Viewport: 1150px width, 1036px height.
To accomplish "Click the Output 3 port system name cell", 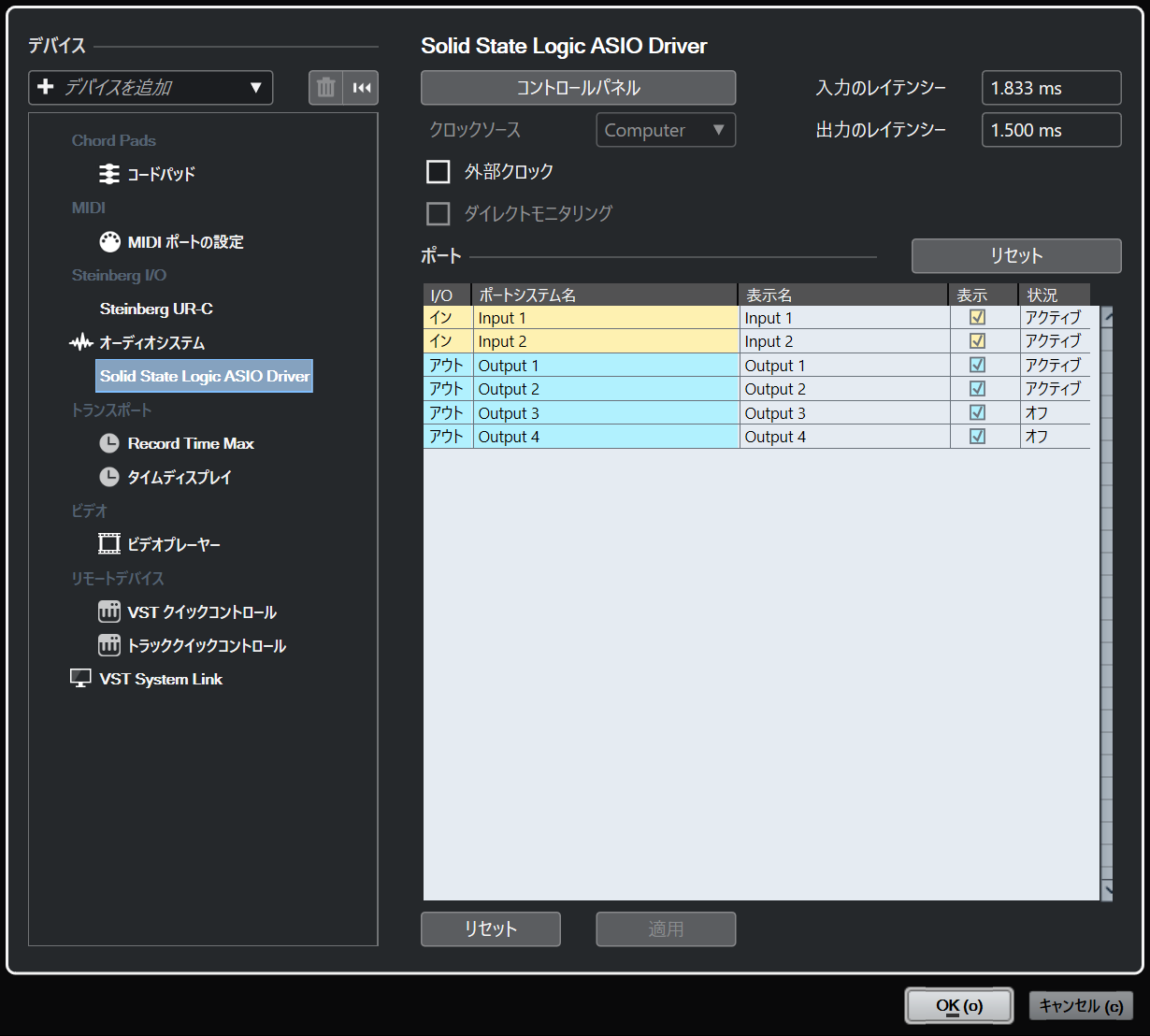I will click(x=606, y=412).
